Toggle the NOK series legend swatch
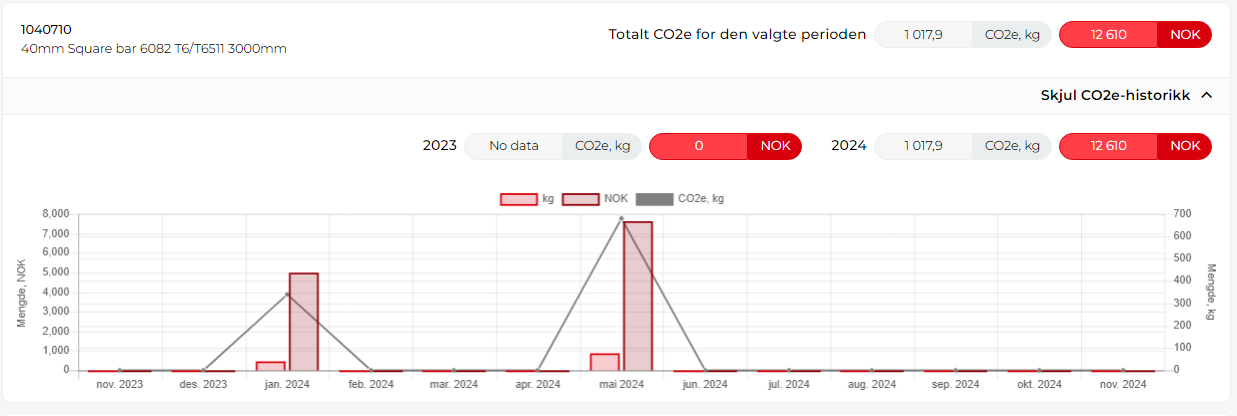 pyautogui.click(x=580, y=199)
